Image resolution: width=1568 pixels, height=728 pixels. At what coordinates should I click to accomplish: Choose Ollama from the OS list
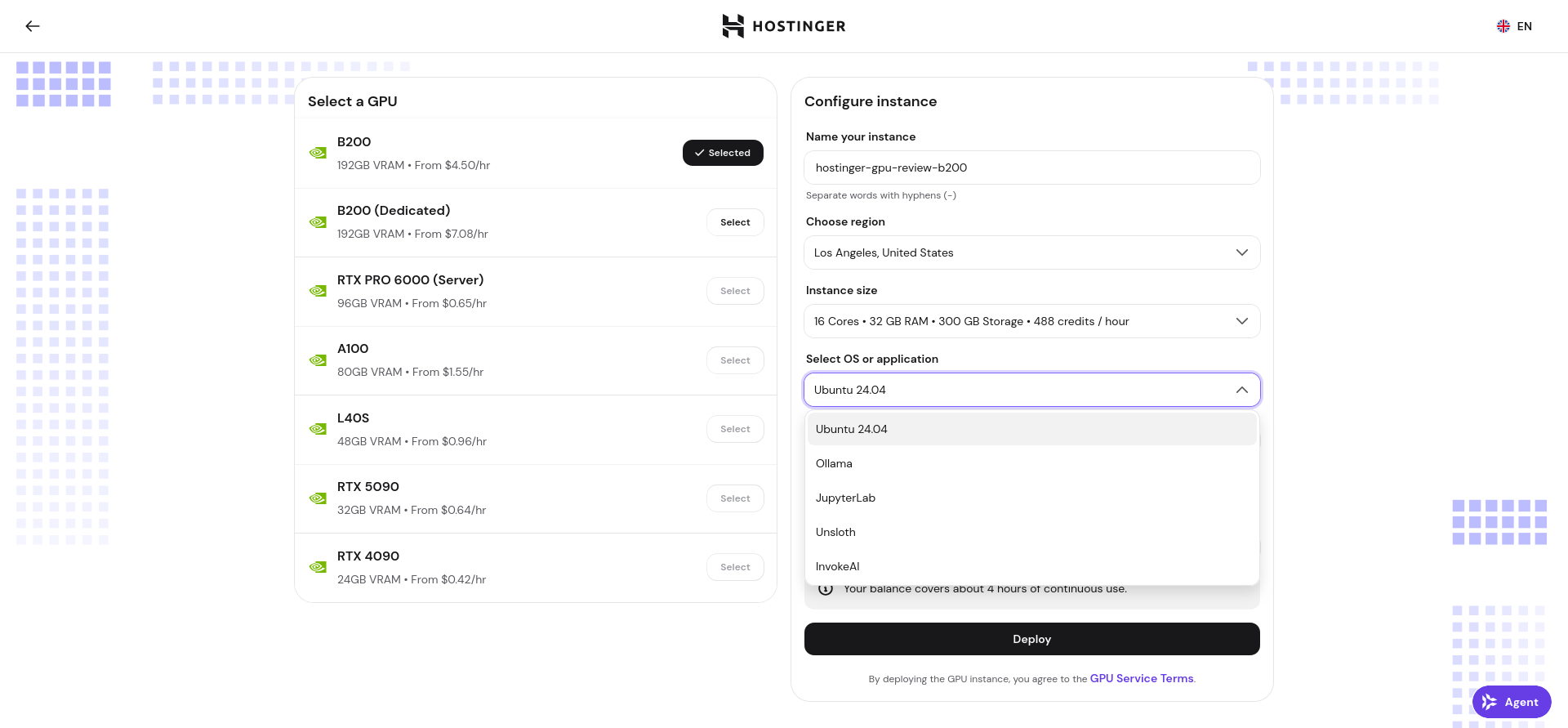point(1031,463)
